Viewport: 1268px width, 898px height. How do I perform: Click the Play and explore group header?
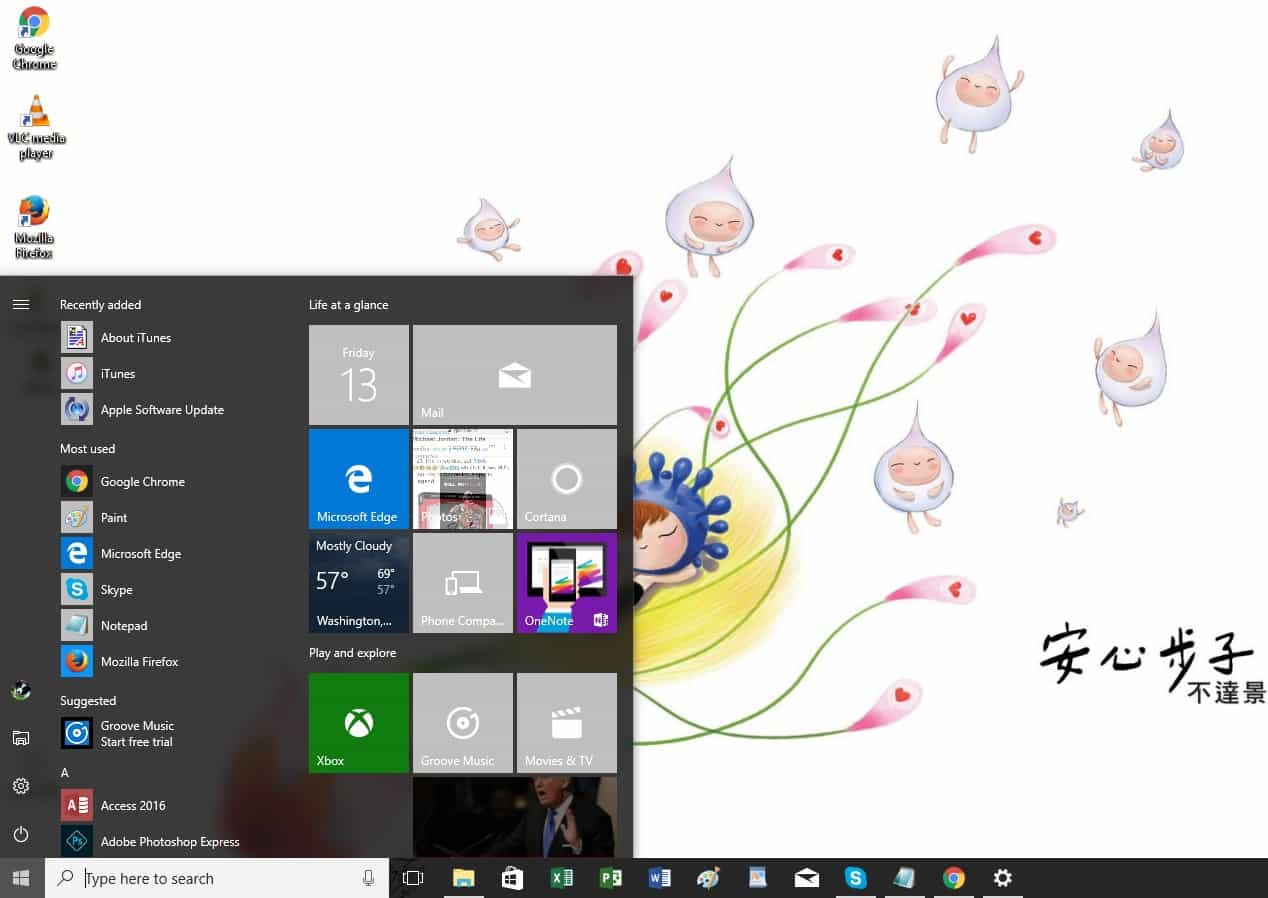click(x=352, y=653)
